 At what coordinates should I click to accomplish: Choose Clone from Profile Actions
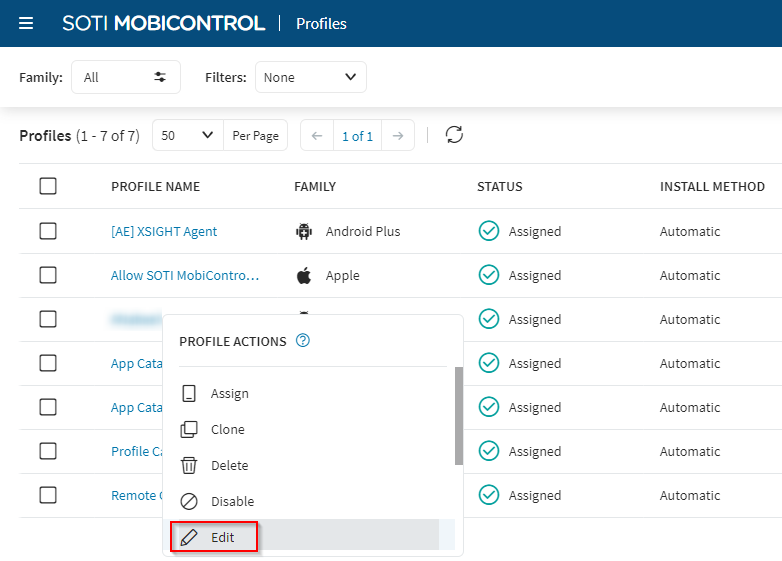(x=309, y=429)
